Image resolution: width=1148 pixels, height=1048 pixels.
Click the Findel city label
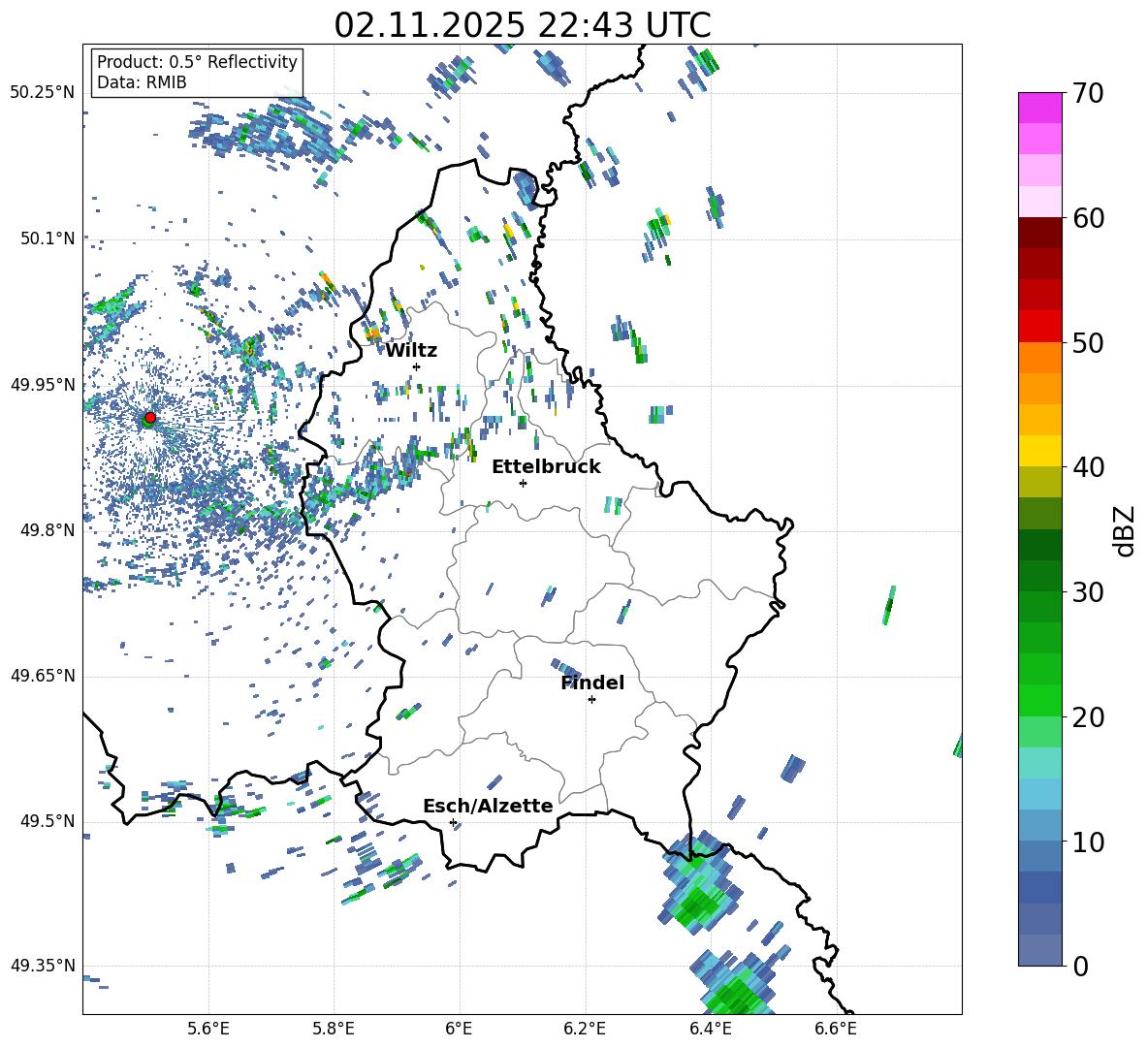pos(592,683)
